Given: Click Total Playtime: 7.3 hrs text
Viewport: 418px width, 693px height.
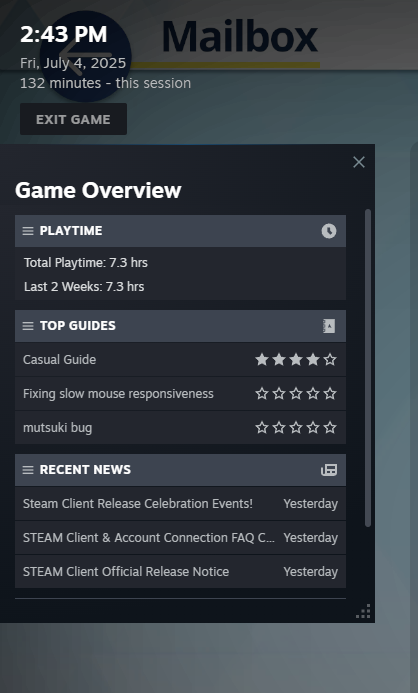Looking at the screenshot, I should [86, 263].
